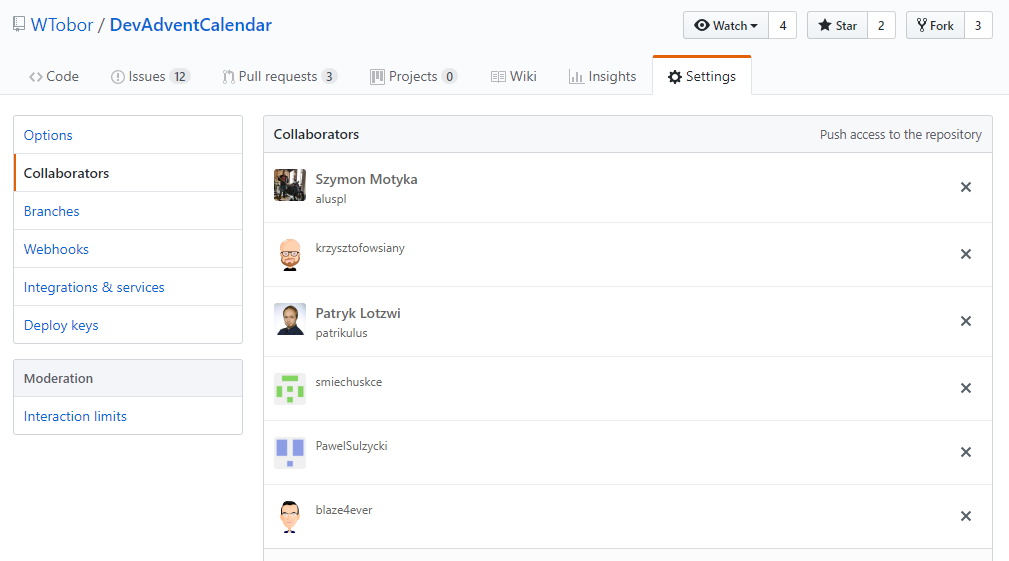Star the DevAdventCalendar repository
The width and height of the screenshot is (1009, 561).
[837, 26]
